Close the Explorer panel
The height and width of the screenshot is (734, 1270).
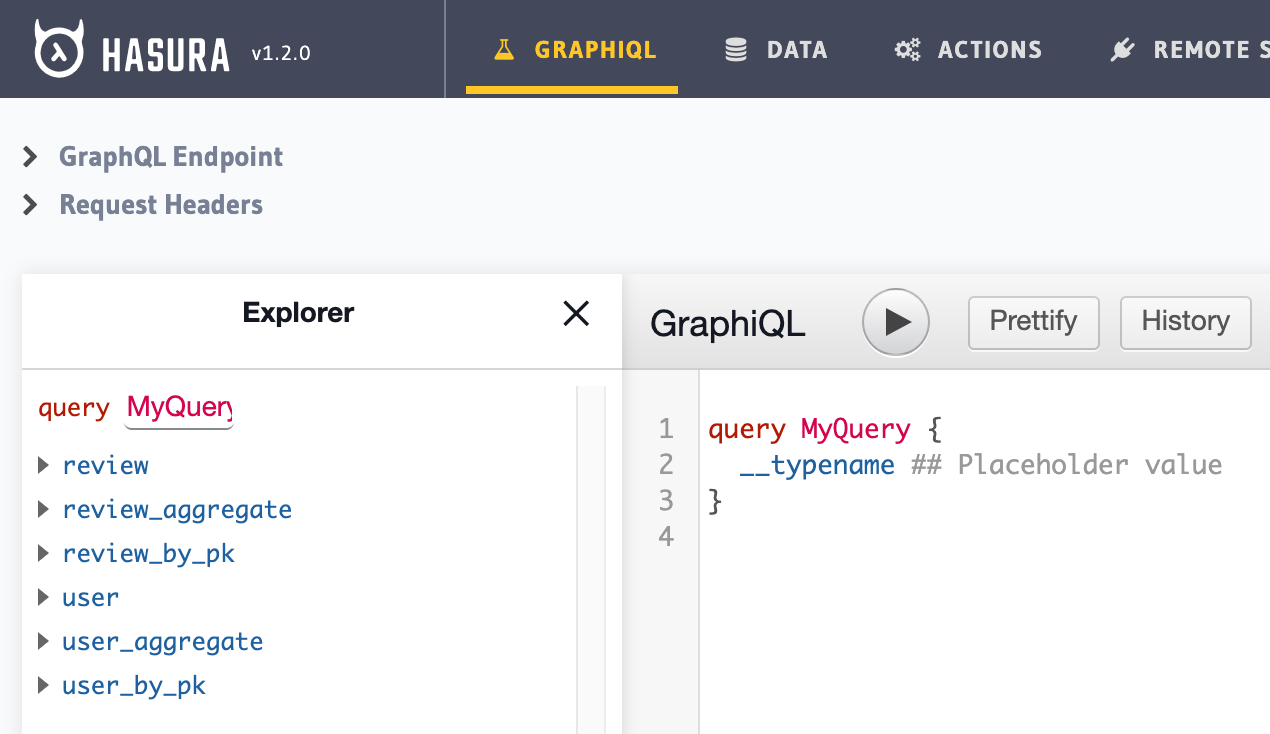coord(576,314)
